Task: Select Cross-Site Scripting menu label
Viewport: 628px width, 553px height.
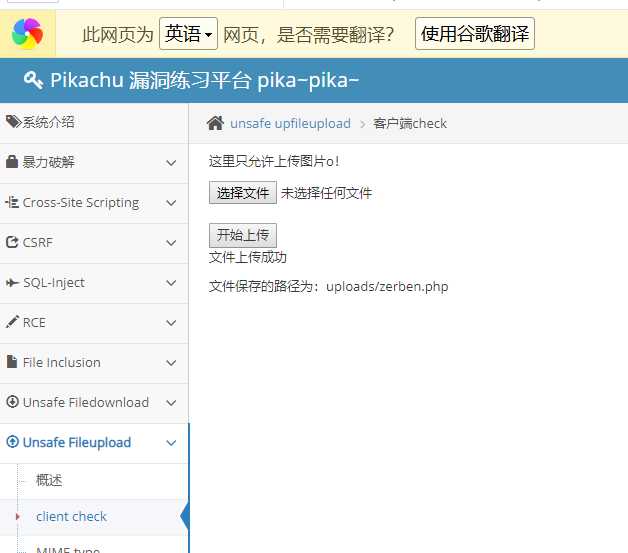Action: pyautogui.click(x=81, y=203)
